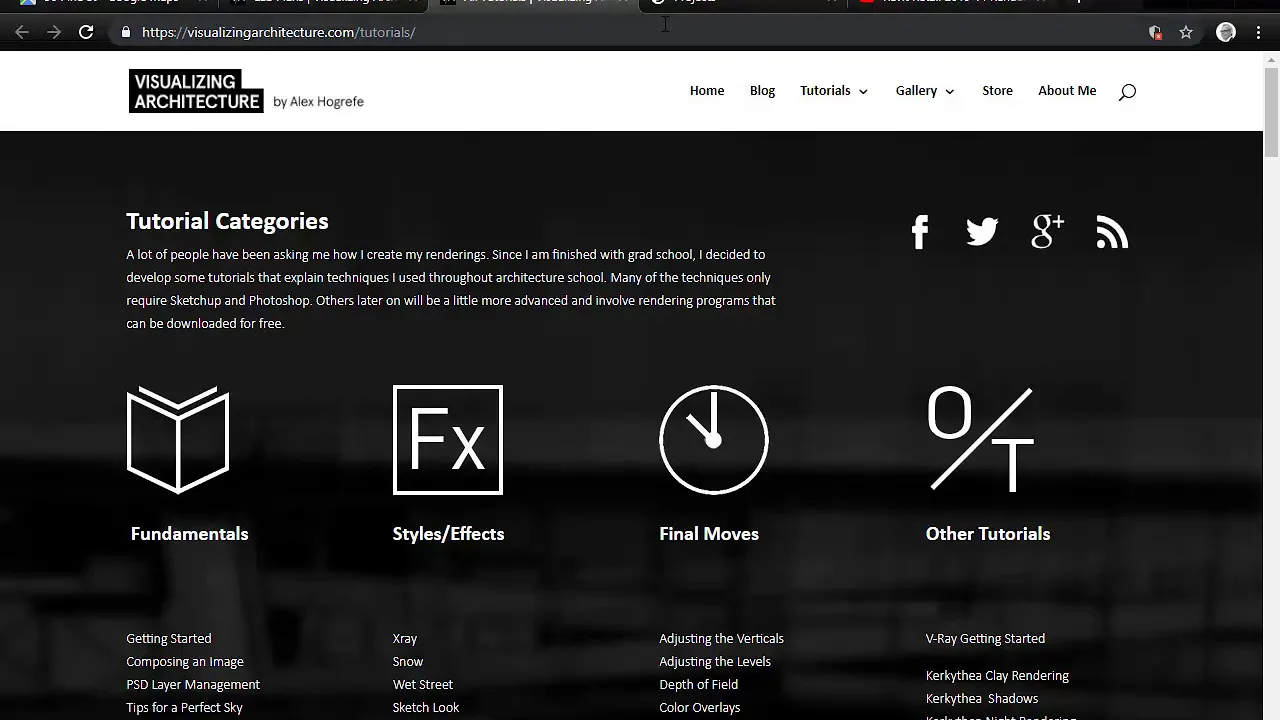1280x720 pixels.
Task: Click the Styles/Effects category heading
Action: pos(448,533)
